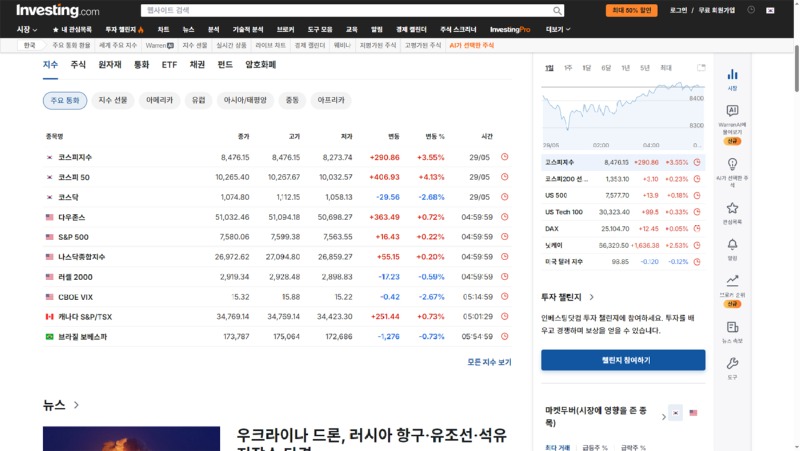Open the news flash sidebar icon
The width and height of the screenshot is (800, 451).
732,327
